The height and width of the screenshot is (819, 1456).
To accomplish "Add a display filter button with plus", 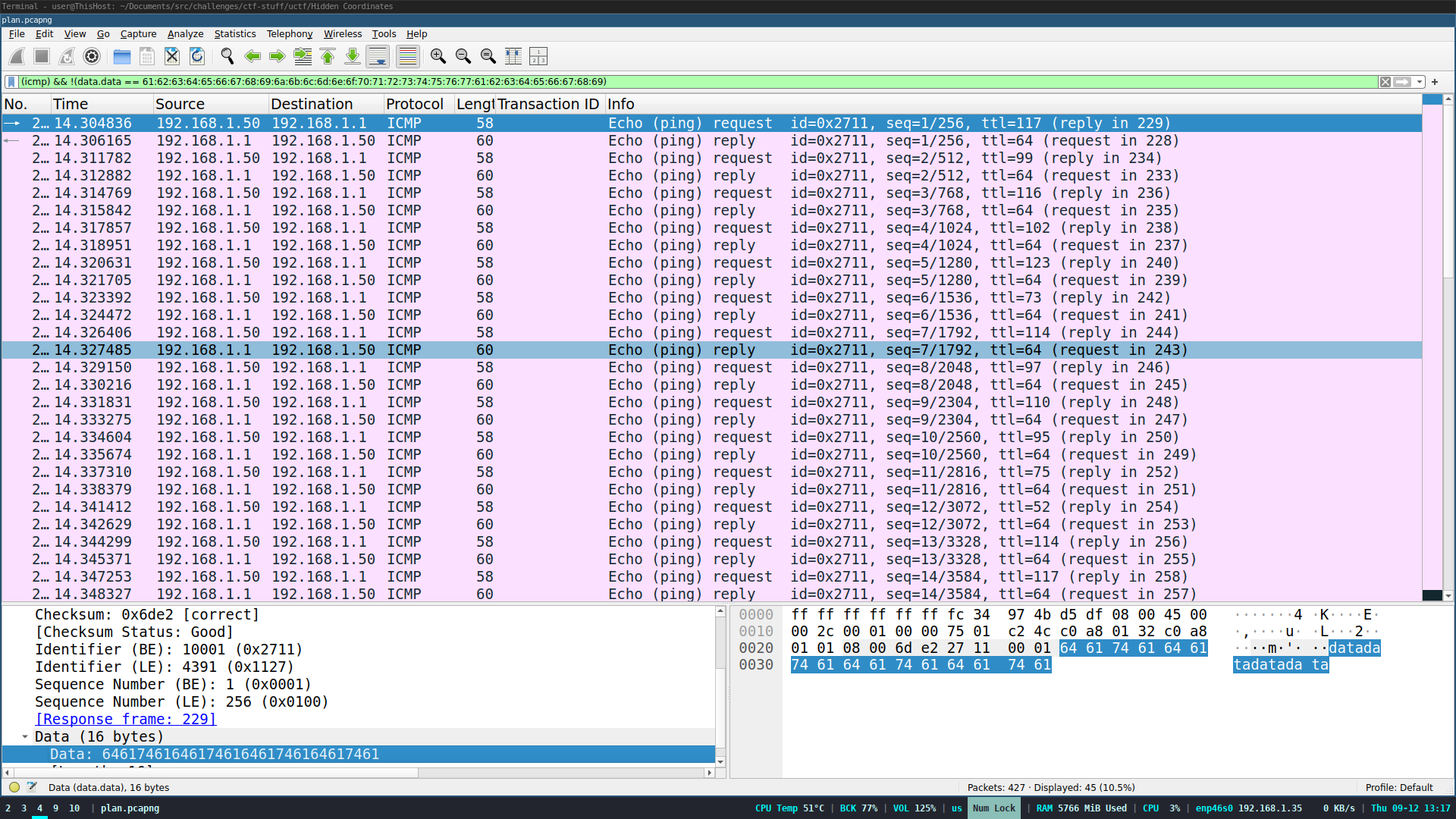I will [x=1435, y=82].
